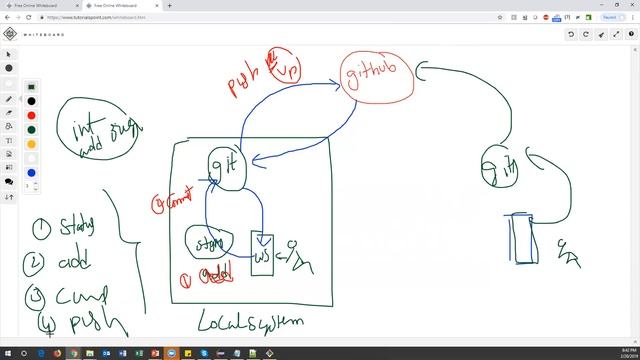Select the arrow pointer tool
Screen dimensions: 640x360
(9, 54)
